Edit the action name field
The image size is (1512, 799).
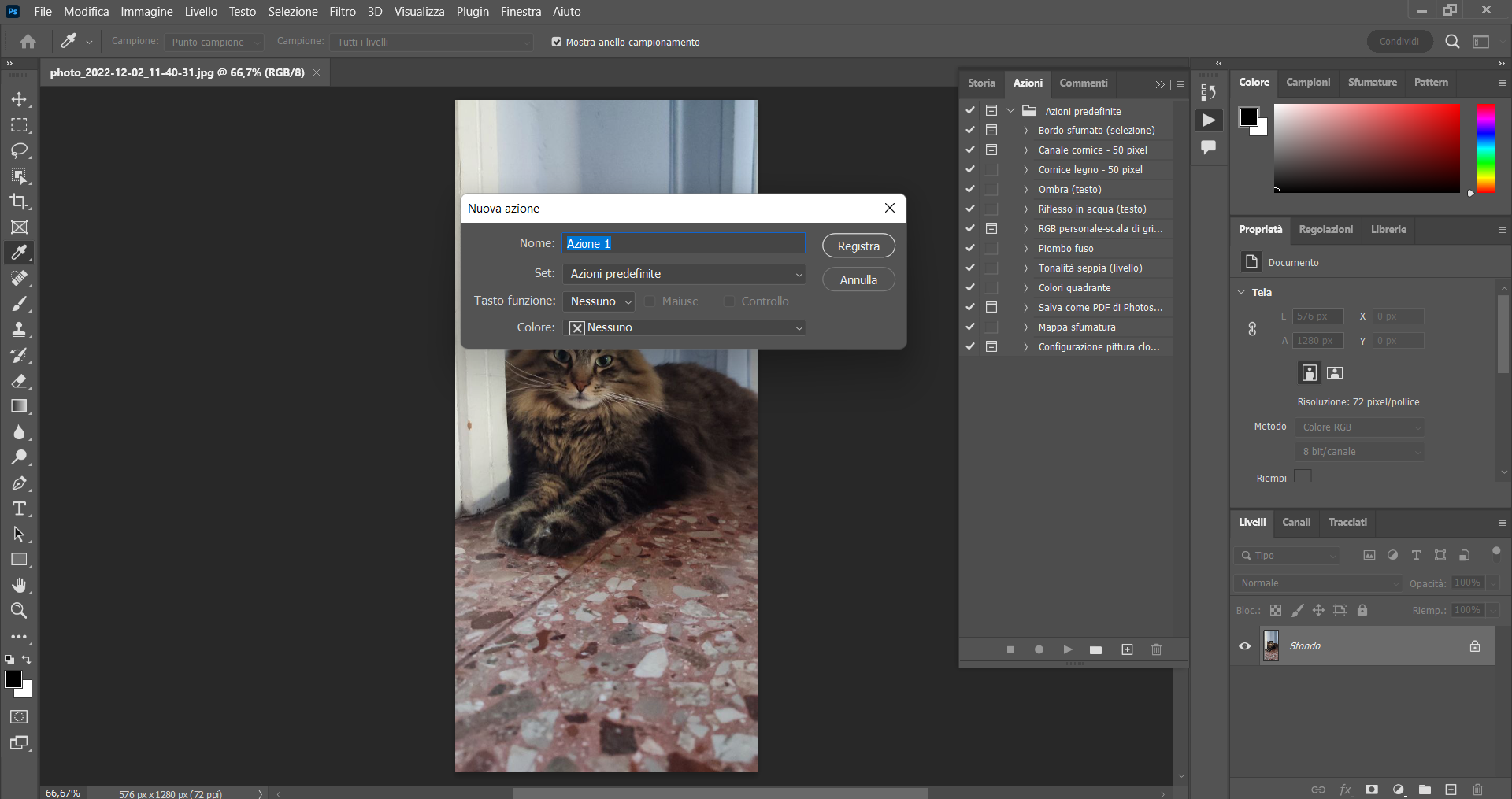684,243
